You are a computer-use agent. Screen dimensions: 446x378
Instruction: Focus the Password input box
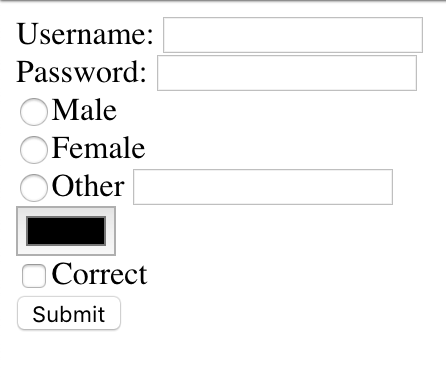point(287,73)
